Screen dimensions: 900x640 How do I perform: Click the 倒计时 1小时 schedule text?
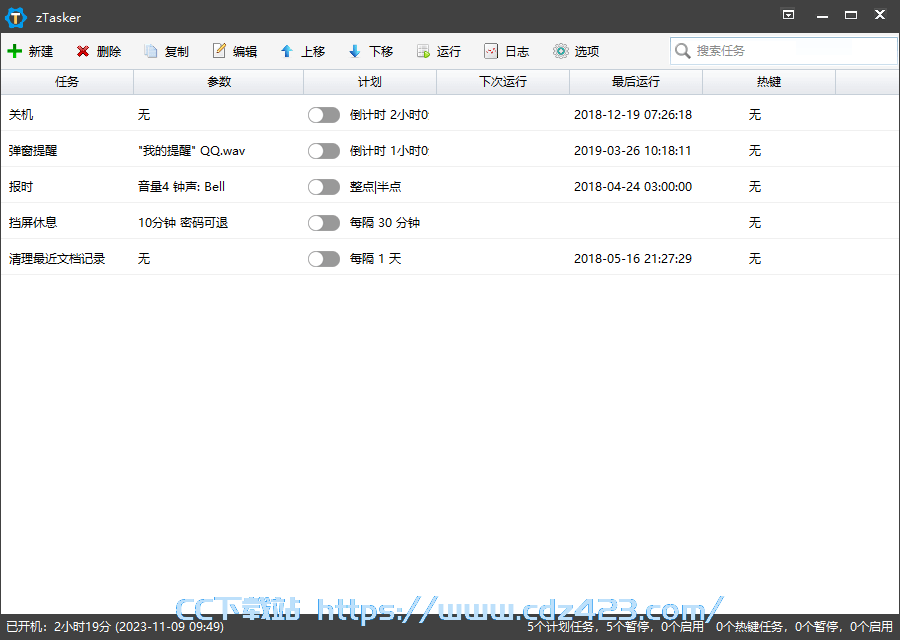click(x=389, y=151)
